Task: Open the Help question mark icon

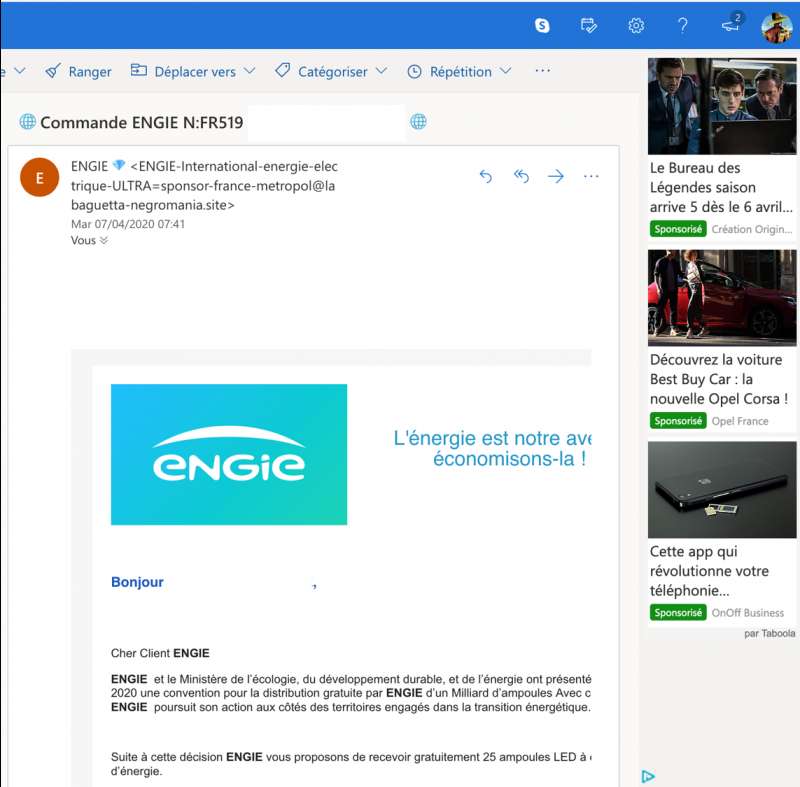Action: 683,25
